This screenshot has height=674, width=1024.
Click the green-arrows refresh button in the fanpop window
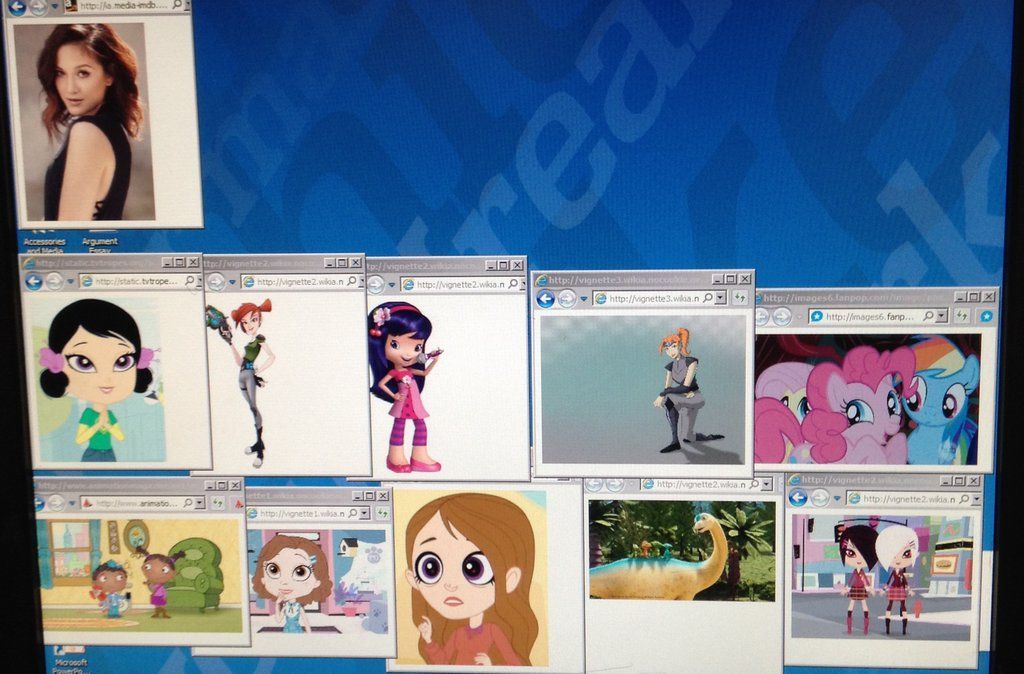coord(962,316)
